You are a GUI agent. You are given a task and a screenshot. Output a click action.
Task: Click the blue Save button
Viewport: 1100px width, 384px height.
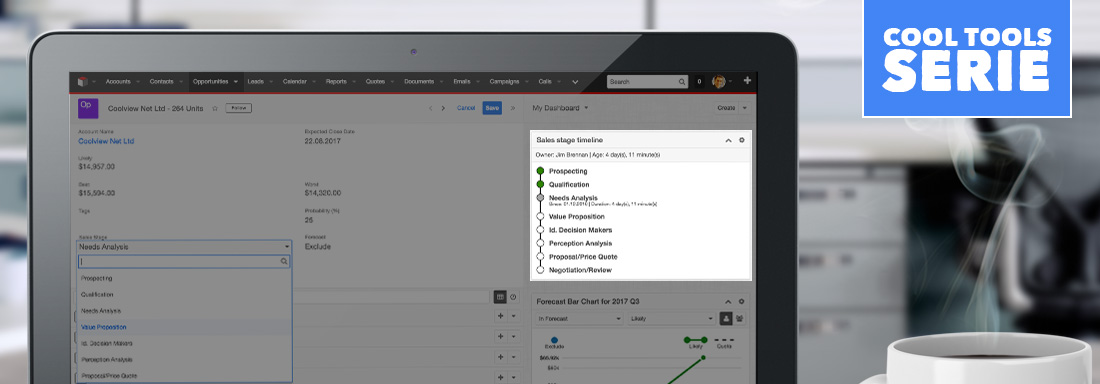[x=492, y=108]
